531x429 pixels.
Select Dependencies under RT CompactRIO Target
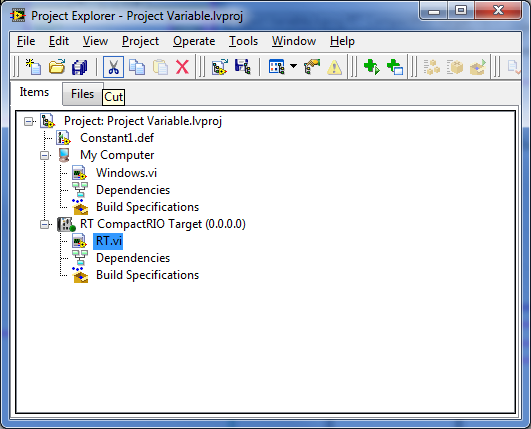[133, 258]
